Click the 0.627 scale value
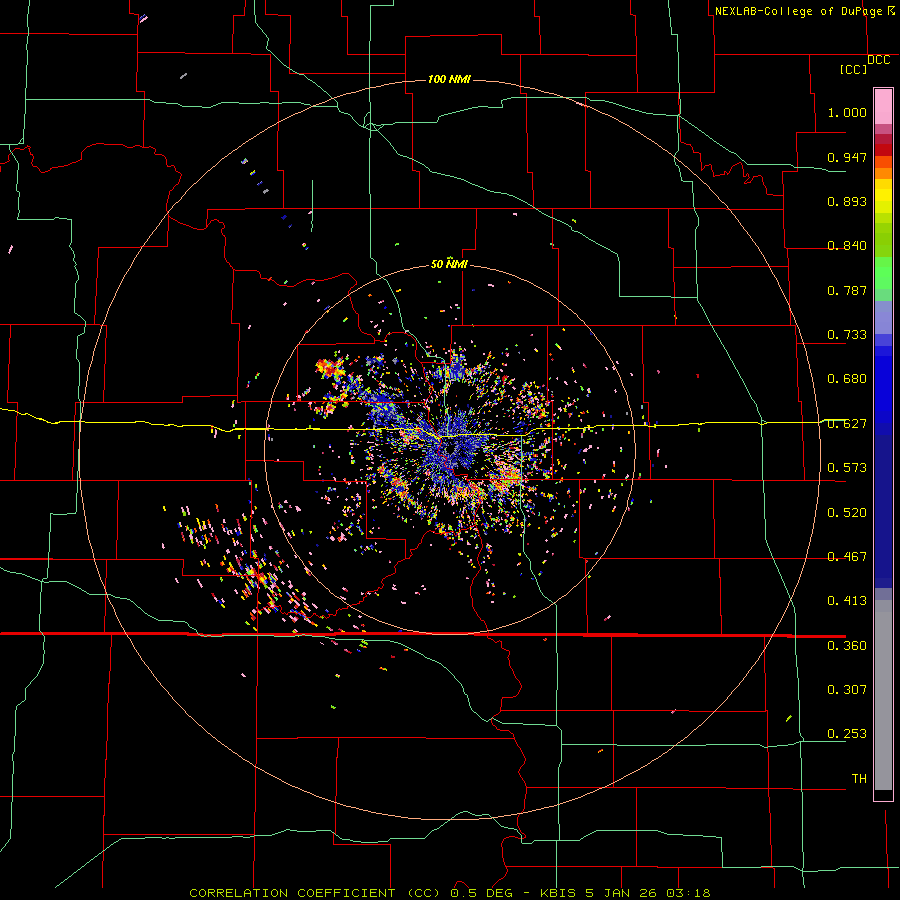The height and width of the screenshot is (900, 900). pyautogui.click(x=847, y=424)
